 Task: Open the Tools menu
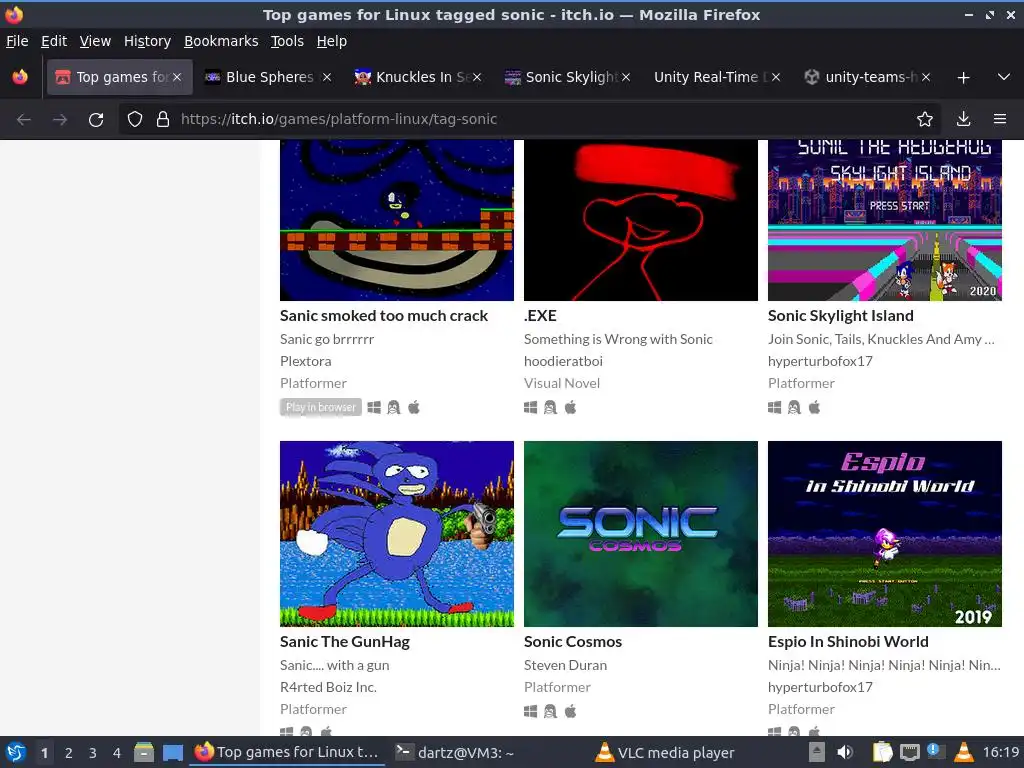[287, 41]
